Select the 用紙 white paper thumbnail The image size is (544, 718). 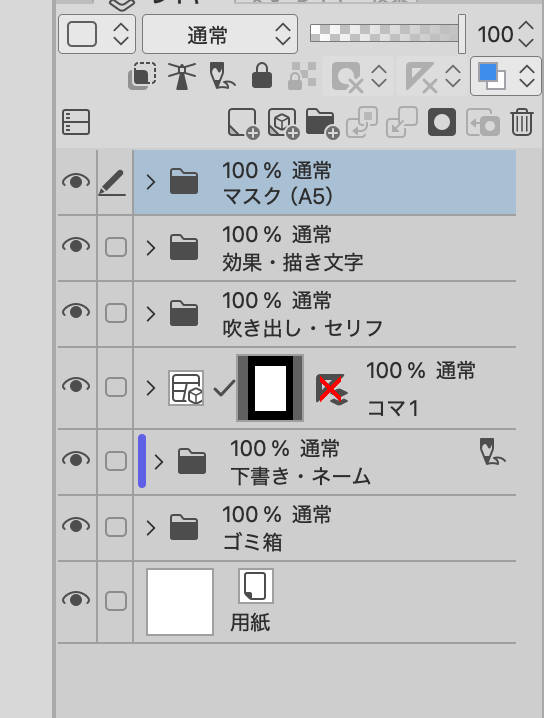coord(180,602)
